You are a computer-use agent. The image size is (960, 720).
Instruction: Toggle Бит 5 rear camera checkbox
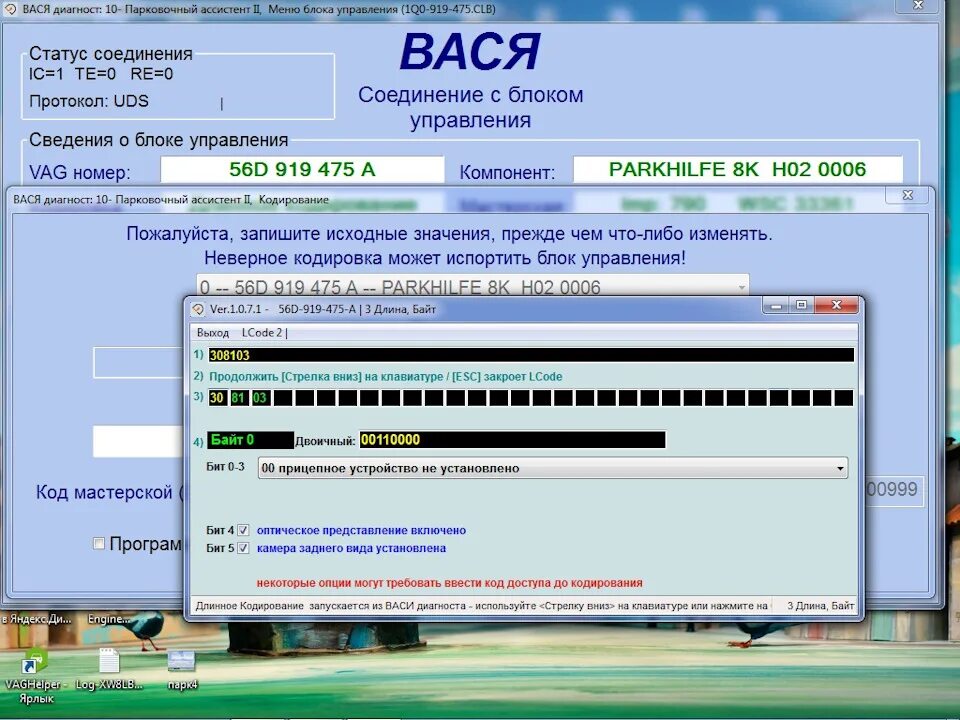243,548
